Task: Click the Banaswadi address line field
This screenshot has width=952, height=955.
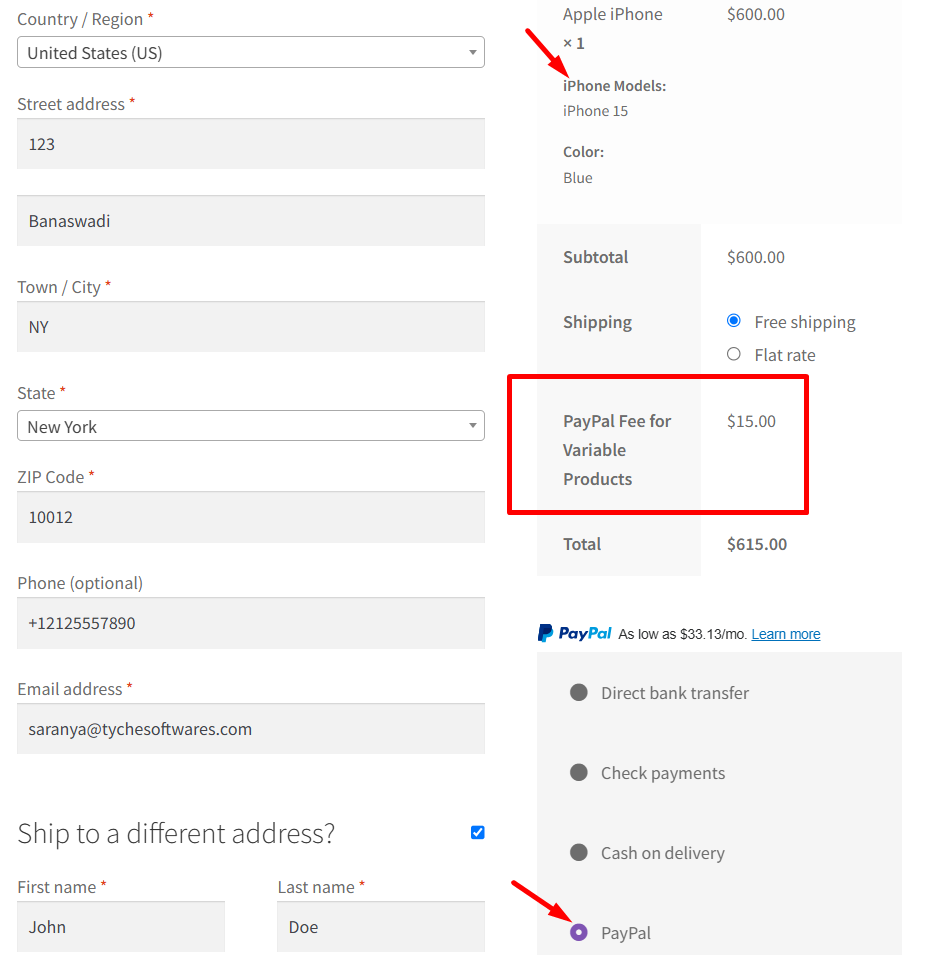Action: pos(250,220)
